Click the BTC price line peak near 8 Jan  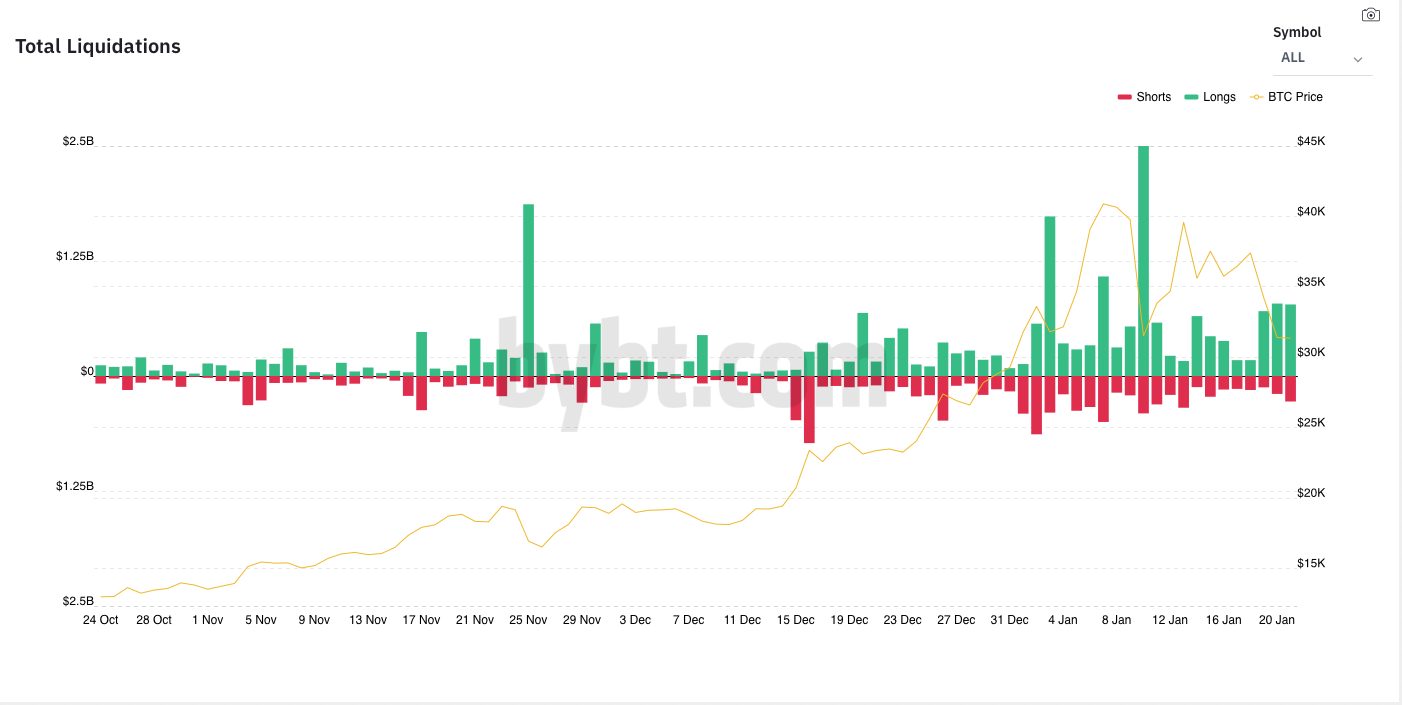(1103, 204)
